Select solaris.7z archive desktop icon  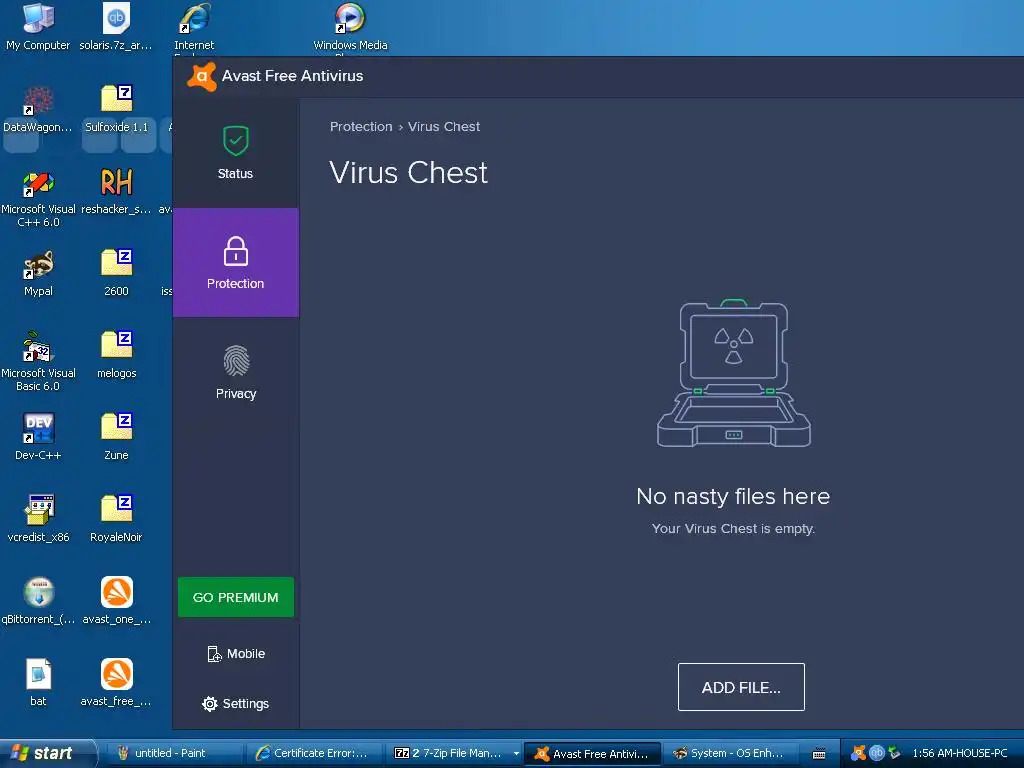116,27
